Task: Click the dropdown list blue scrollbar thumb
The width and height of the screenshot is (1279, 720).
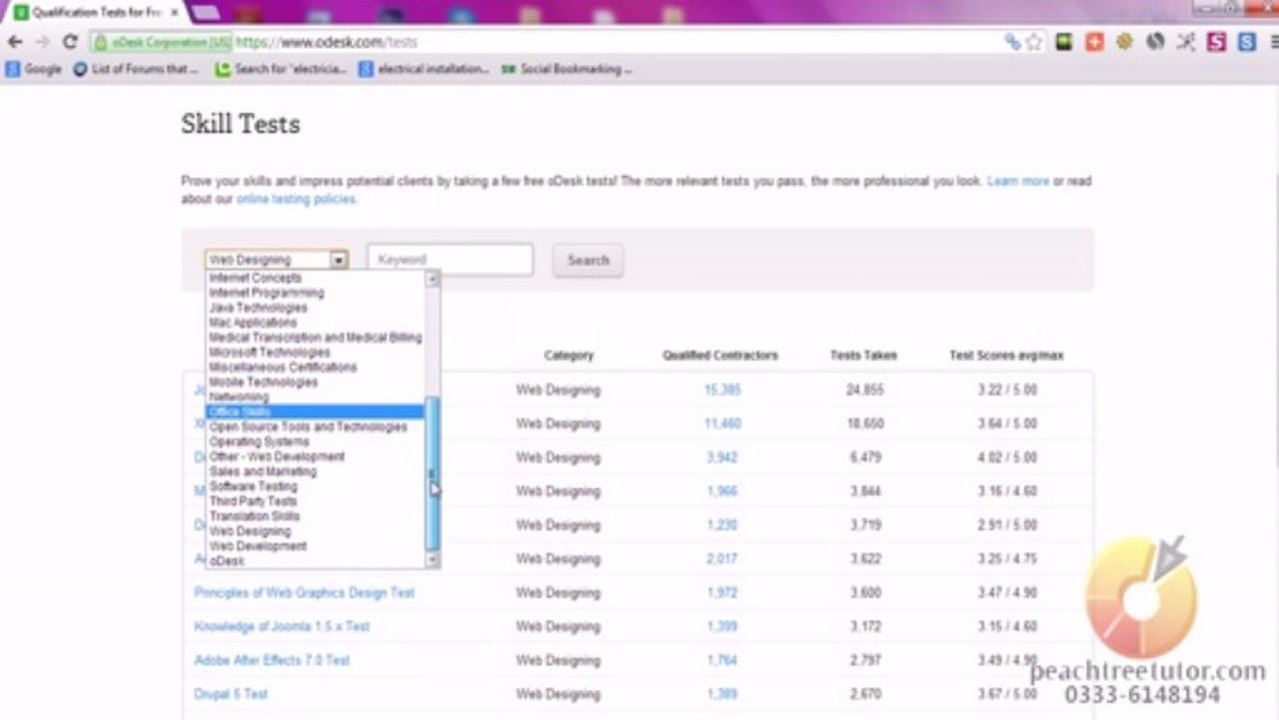Action: point(433,473)
